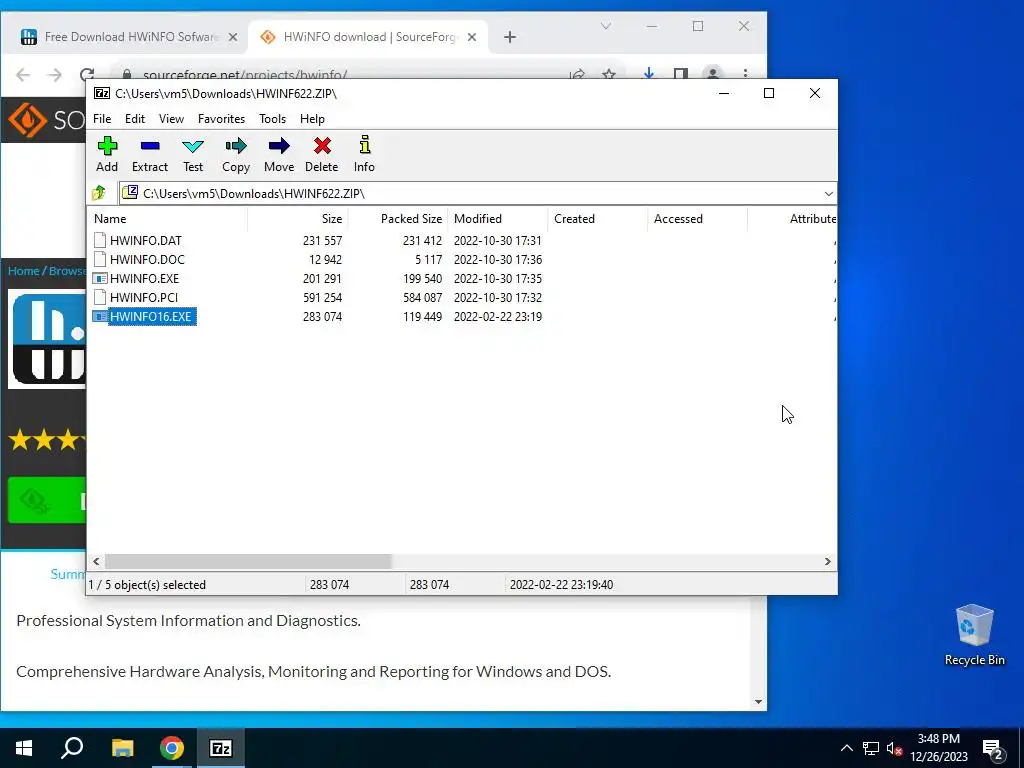Open the Recycle Bin desktop icon
This screenshot has height=768, width=1024.
pos(974,634)
